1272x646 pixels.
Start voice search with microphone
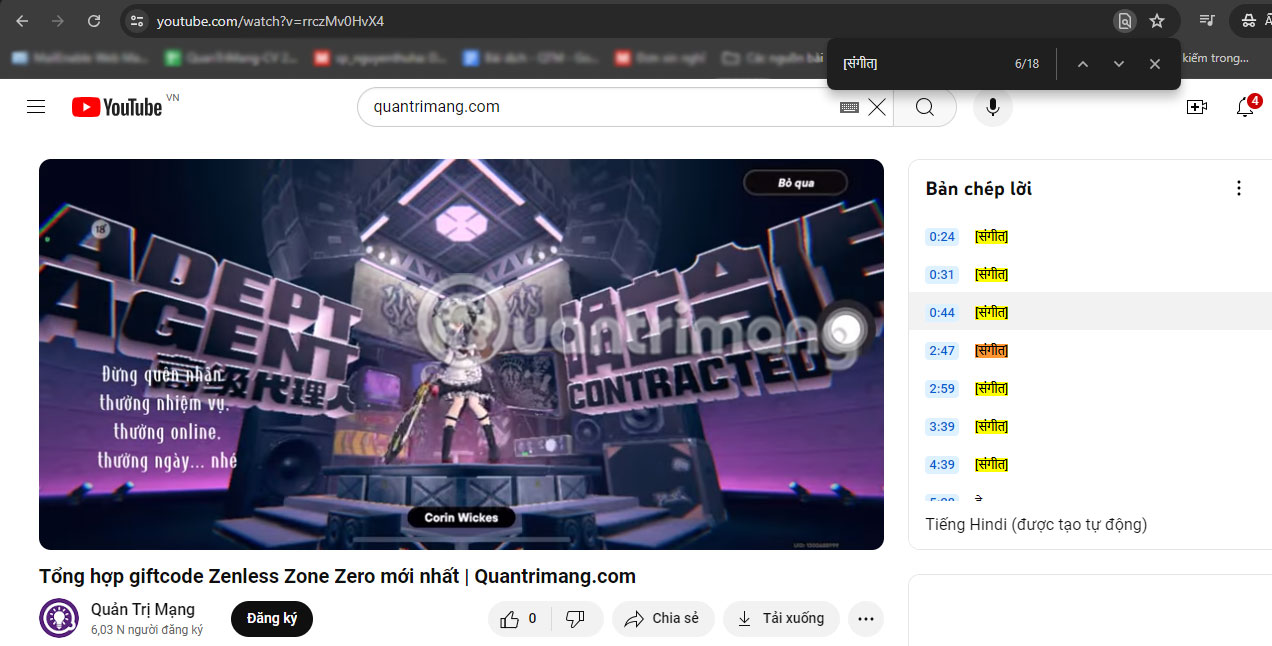[x=992, y=107]
